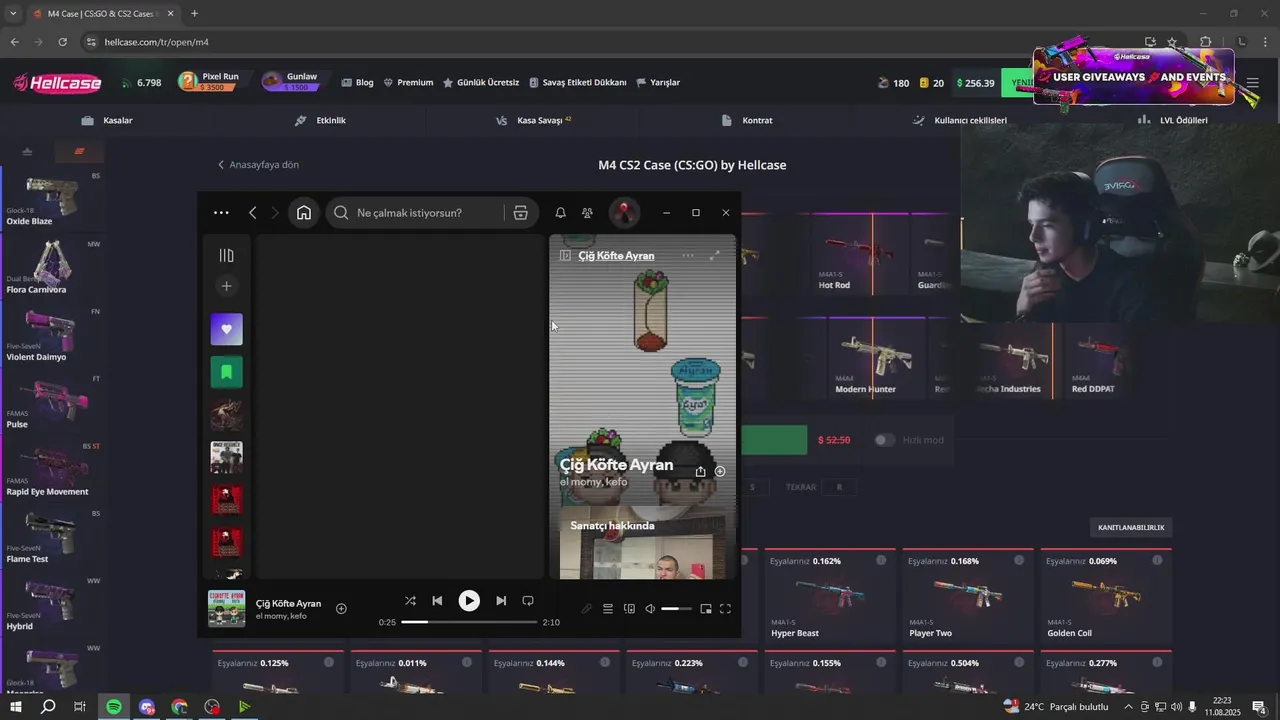Open Spotify profile avatar menu

625,213
